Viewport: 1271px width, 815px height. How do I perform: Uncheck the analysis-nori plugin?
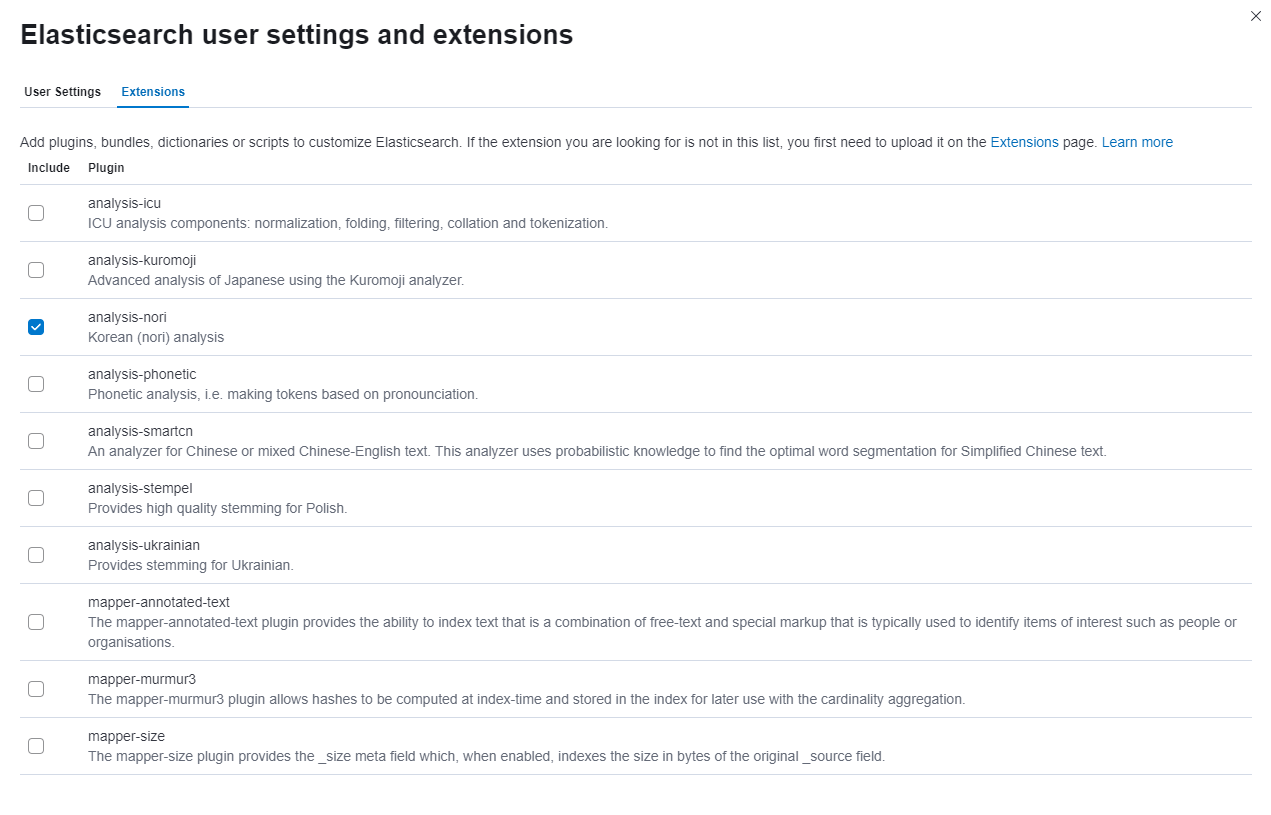pyautogui.click(x=36, y=327)
